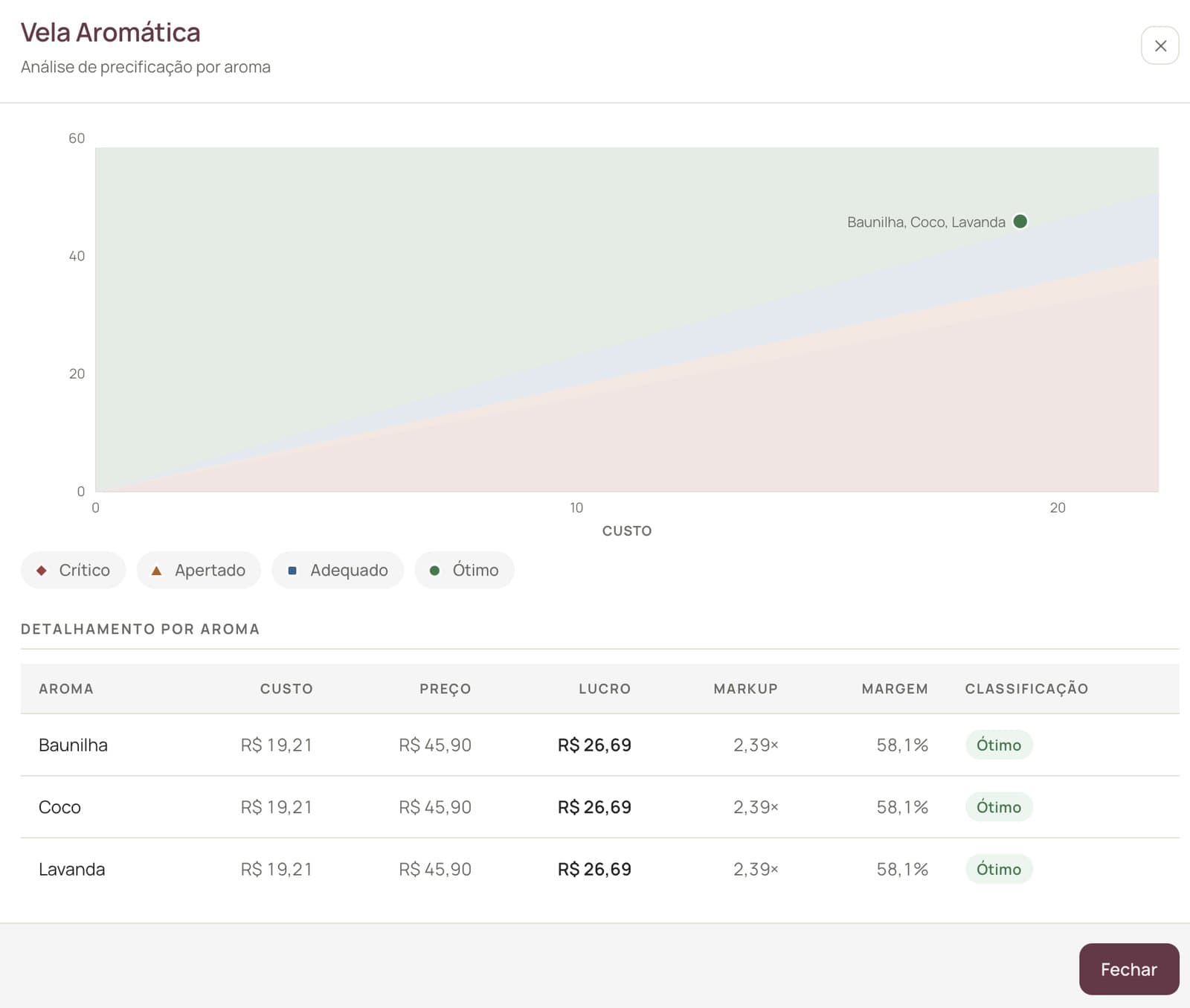Screen dimensions: 1190x1008
Task: Toggle the Apertado legend chip
Action: click(x=199, y=570)
